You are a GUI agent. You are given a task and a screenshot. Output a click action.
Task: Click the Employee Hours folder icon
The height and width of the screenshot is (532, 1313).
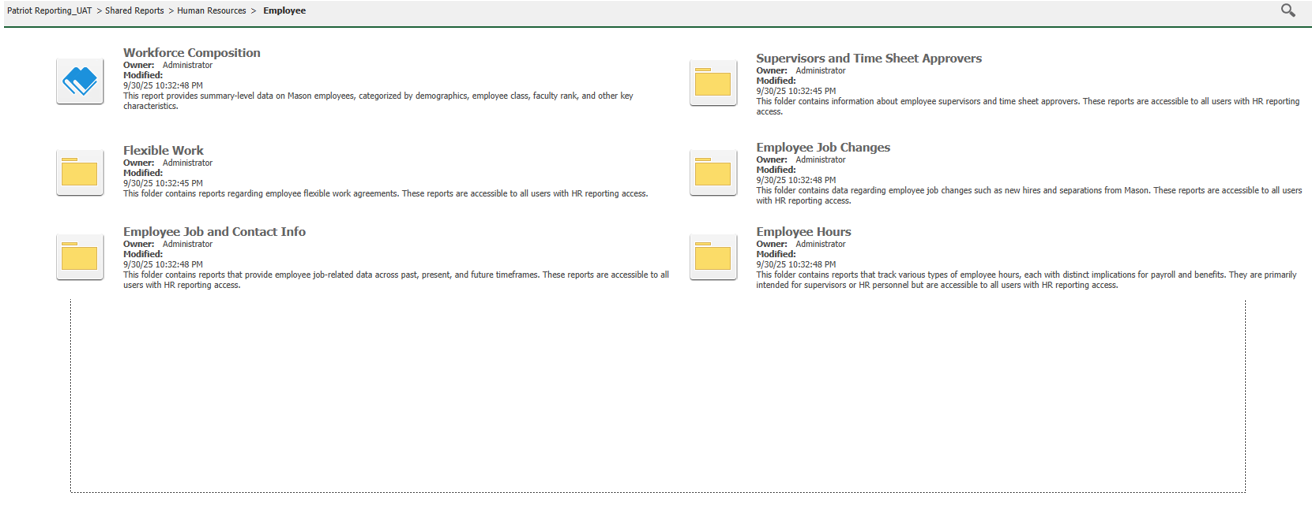(x=713, y=257)
